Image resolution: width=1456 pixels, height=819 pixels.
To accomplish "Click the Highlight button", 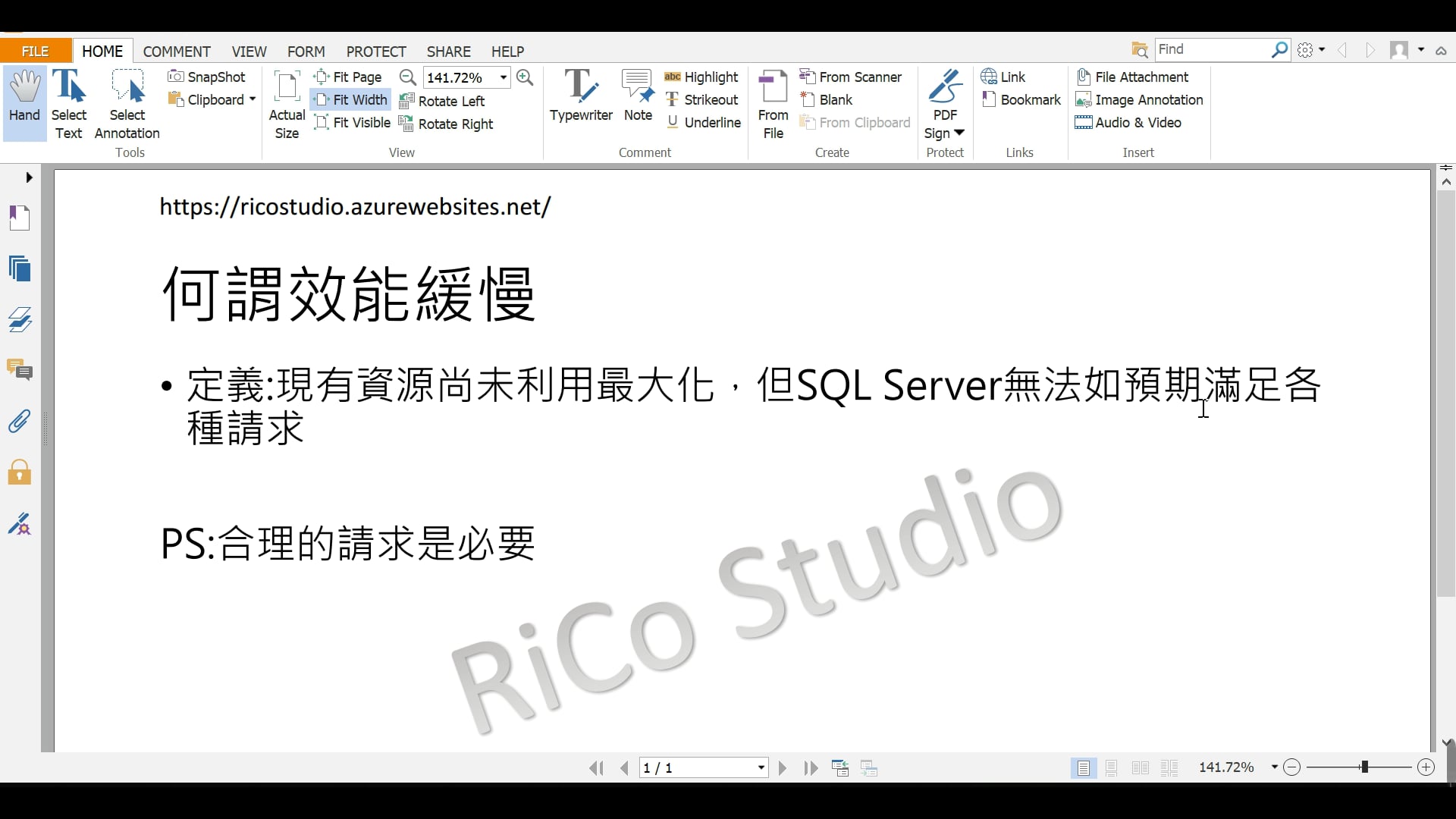I will (701, 77).
